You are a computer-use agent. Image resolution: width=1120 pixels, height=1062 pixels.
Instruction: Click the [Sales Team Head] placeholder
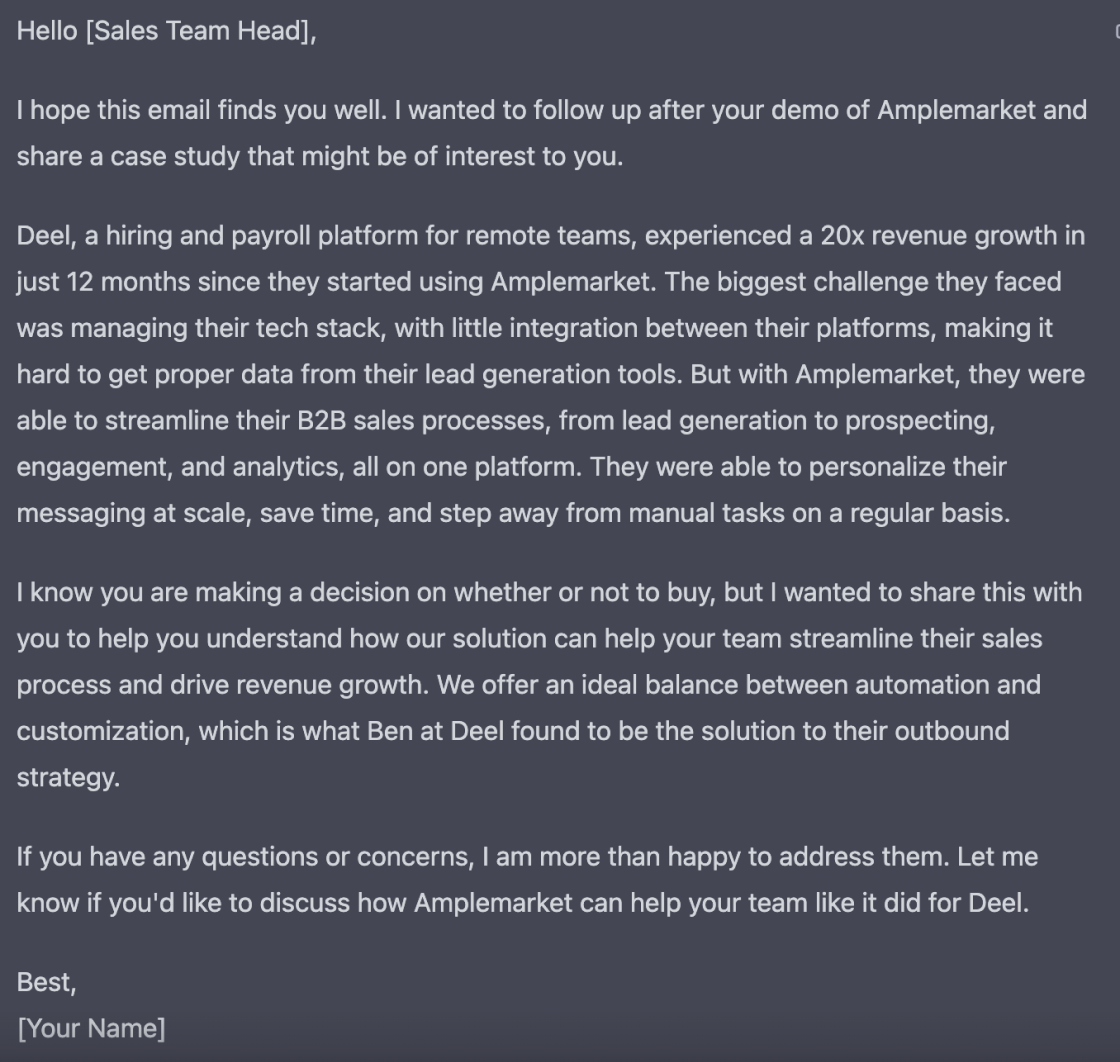coord(198,31)
